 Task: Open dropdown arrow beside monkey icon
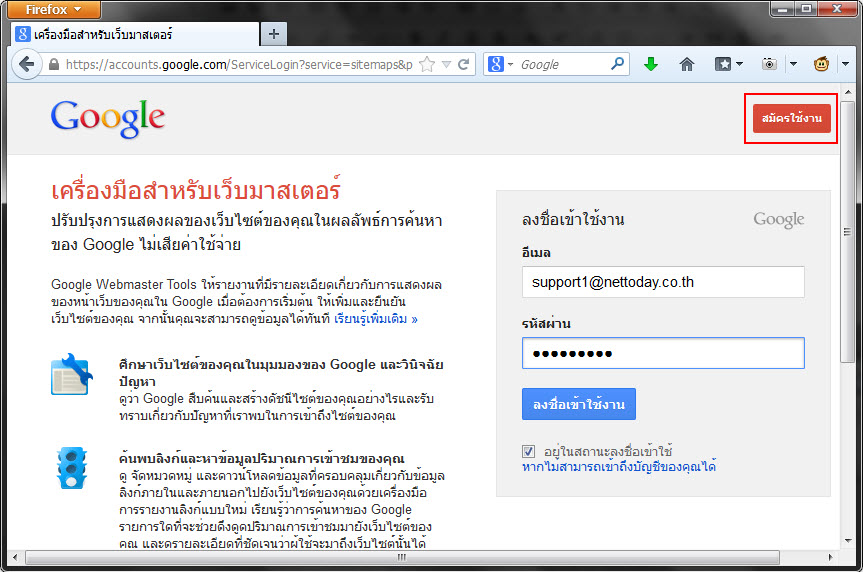[x=846, y=64]
